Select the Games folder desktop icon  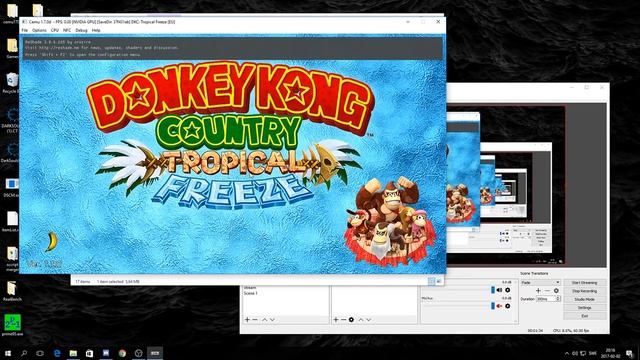click(x=12, y=48)
